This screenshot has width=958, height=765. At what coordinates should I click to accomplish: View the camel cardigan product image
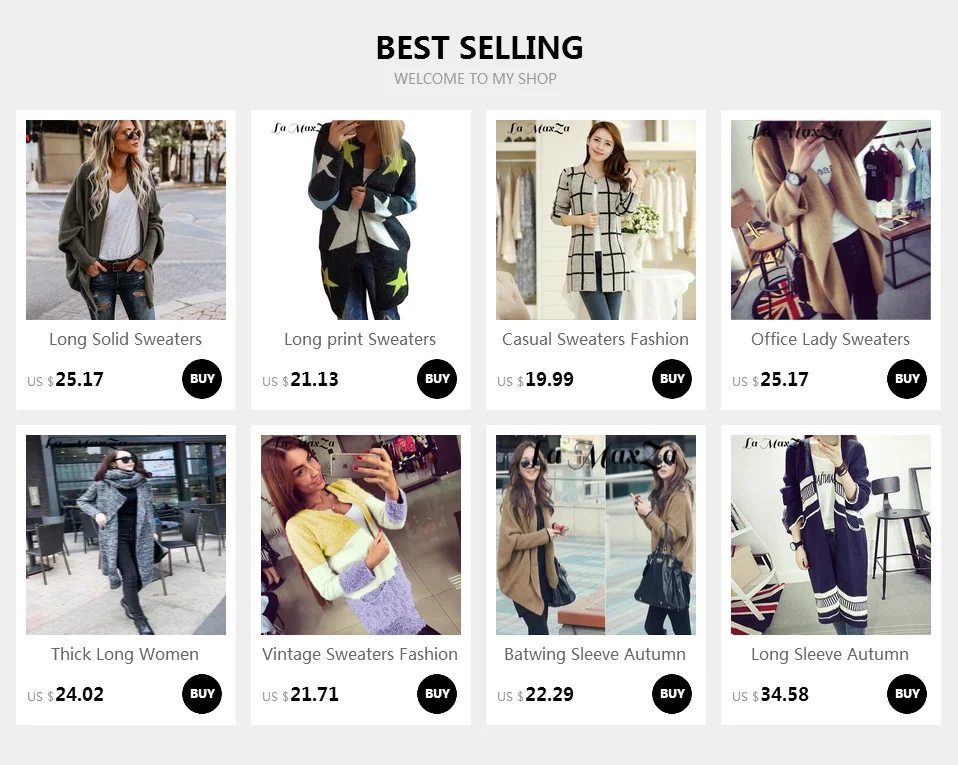[831, 219]
